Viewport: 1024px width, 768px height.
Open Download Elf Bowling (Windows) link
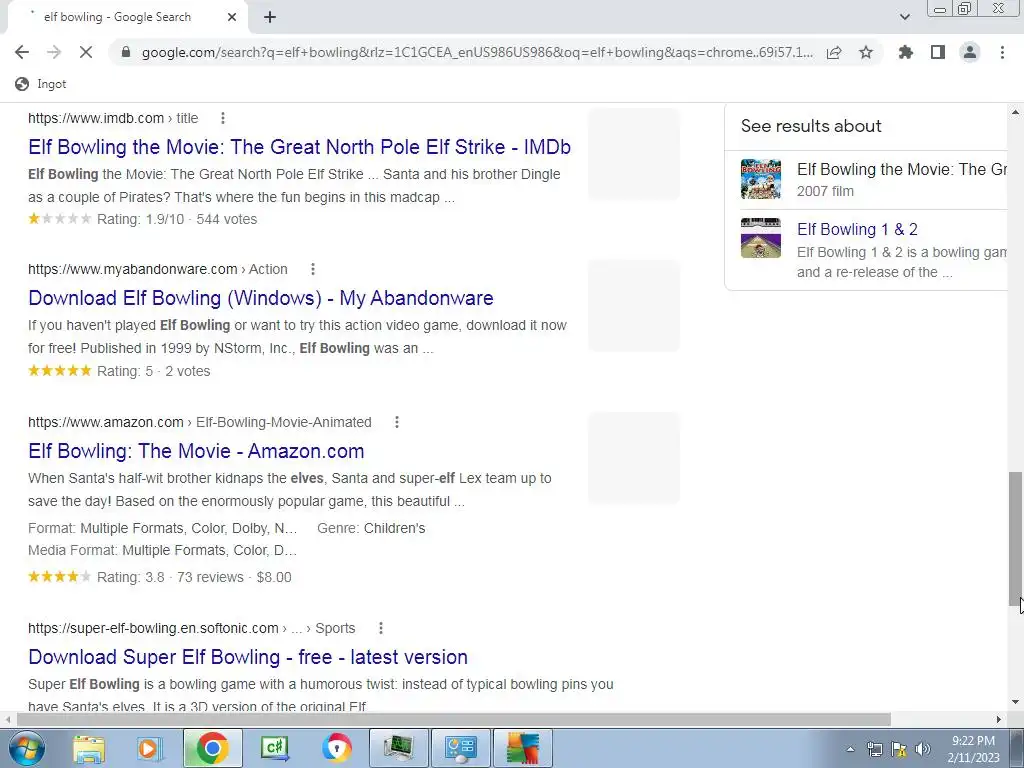click(x=261, y=298)
